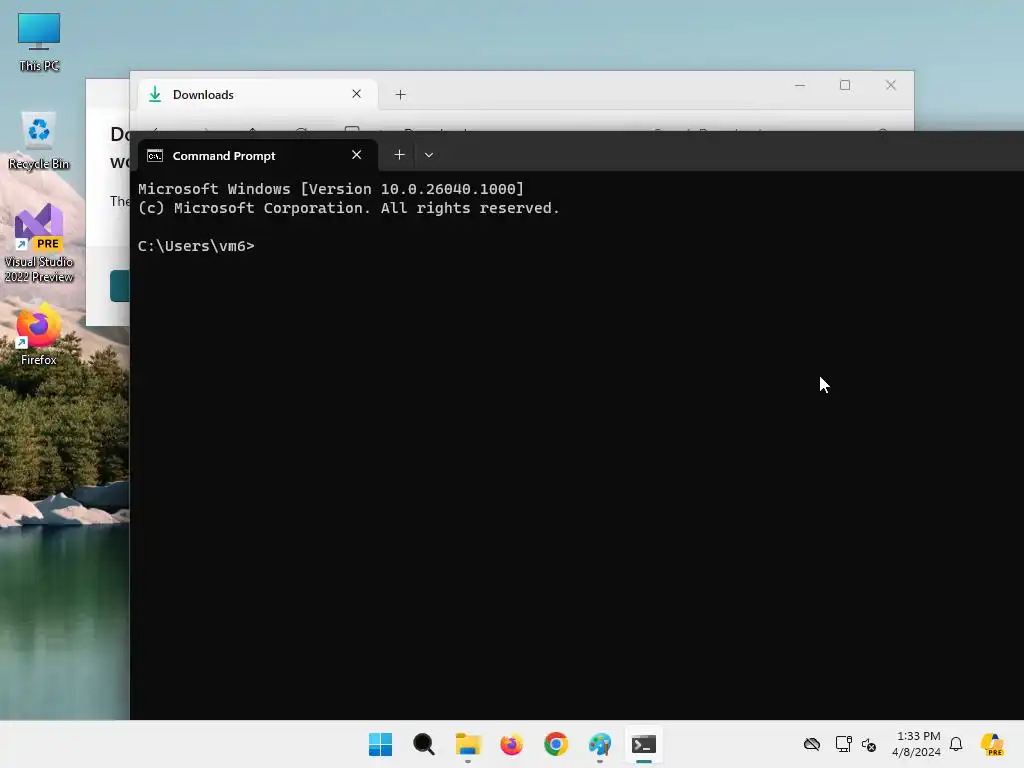Click the Microsoft Windows version text line
This screenshot has height=768, width=1024.
pyautogui.click(x=330, y=189)
